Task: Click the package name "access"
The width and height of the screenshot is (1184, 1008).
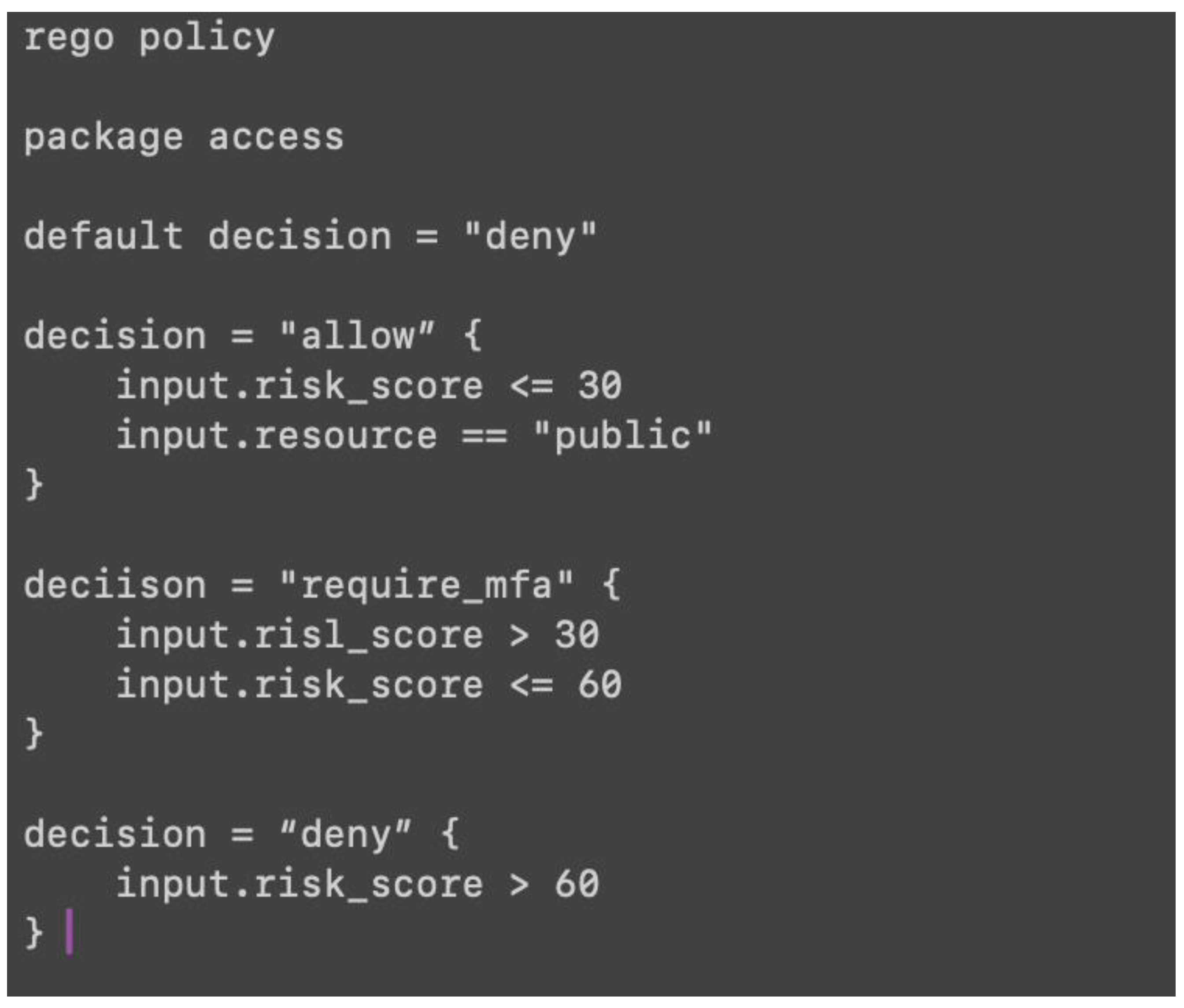Action: [275, 138]
